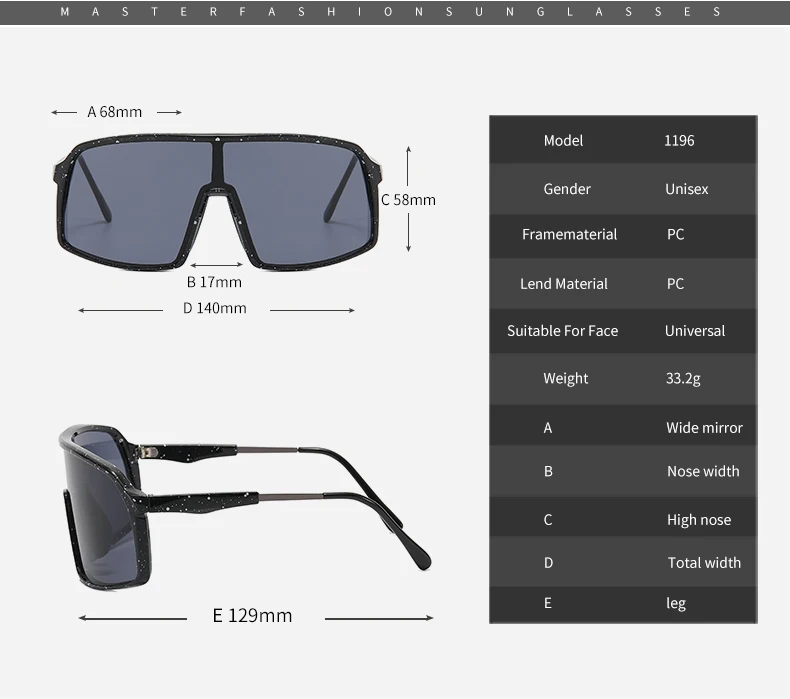Image resolution: width=790 pixels, height=699 pixels.
Task: Click the '33.2g' weight value
Action: [x=683, y=378]
